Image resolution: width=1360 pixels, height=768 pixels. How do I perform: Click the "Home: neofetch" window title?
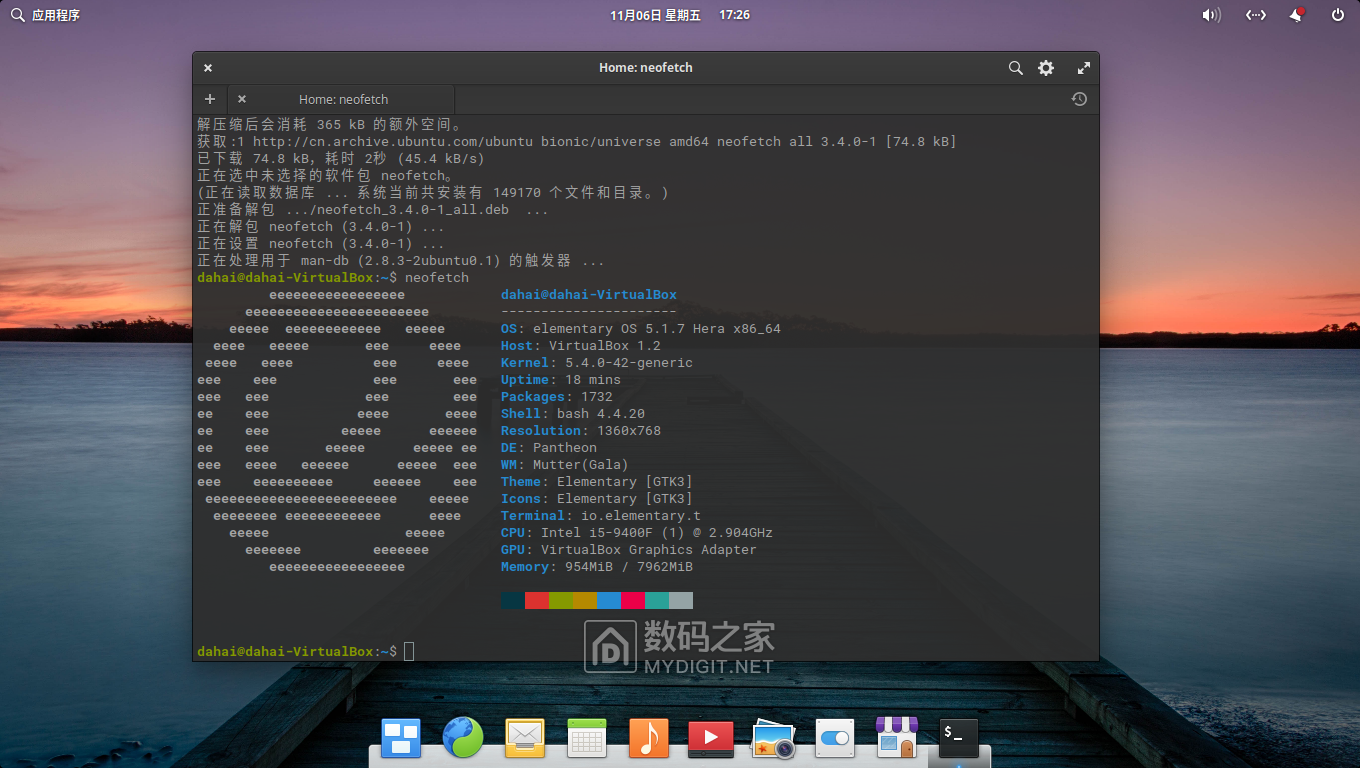[646, 68]
